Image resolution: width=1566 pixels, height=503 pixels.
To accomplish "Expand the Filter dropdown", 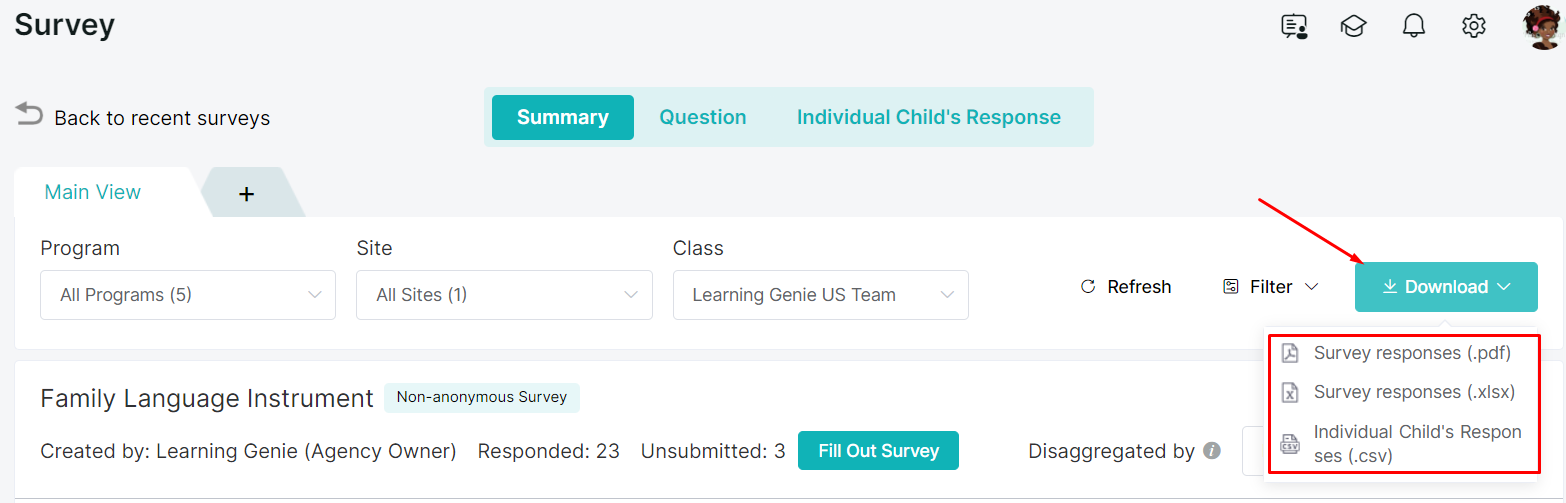I will pyautogui.click(x=1271, y=287).
